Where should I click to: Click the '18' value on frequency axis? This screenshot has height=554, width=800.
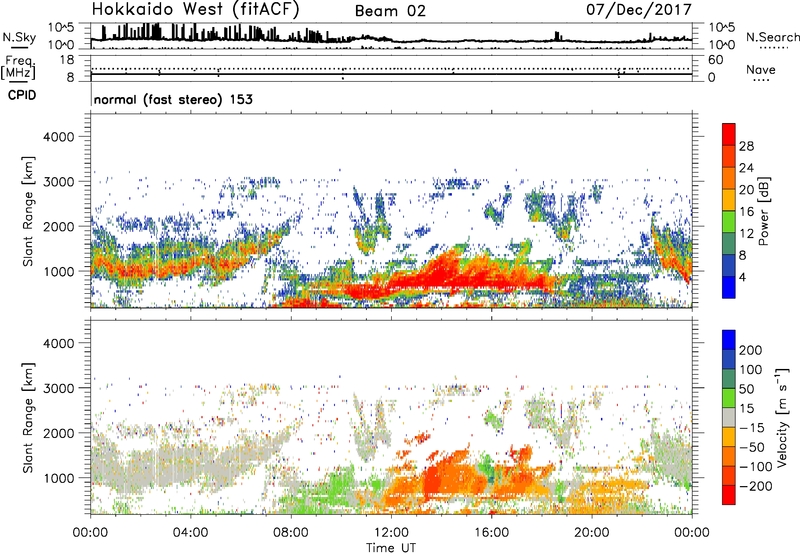tap(66, 60)
